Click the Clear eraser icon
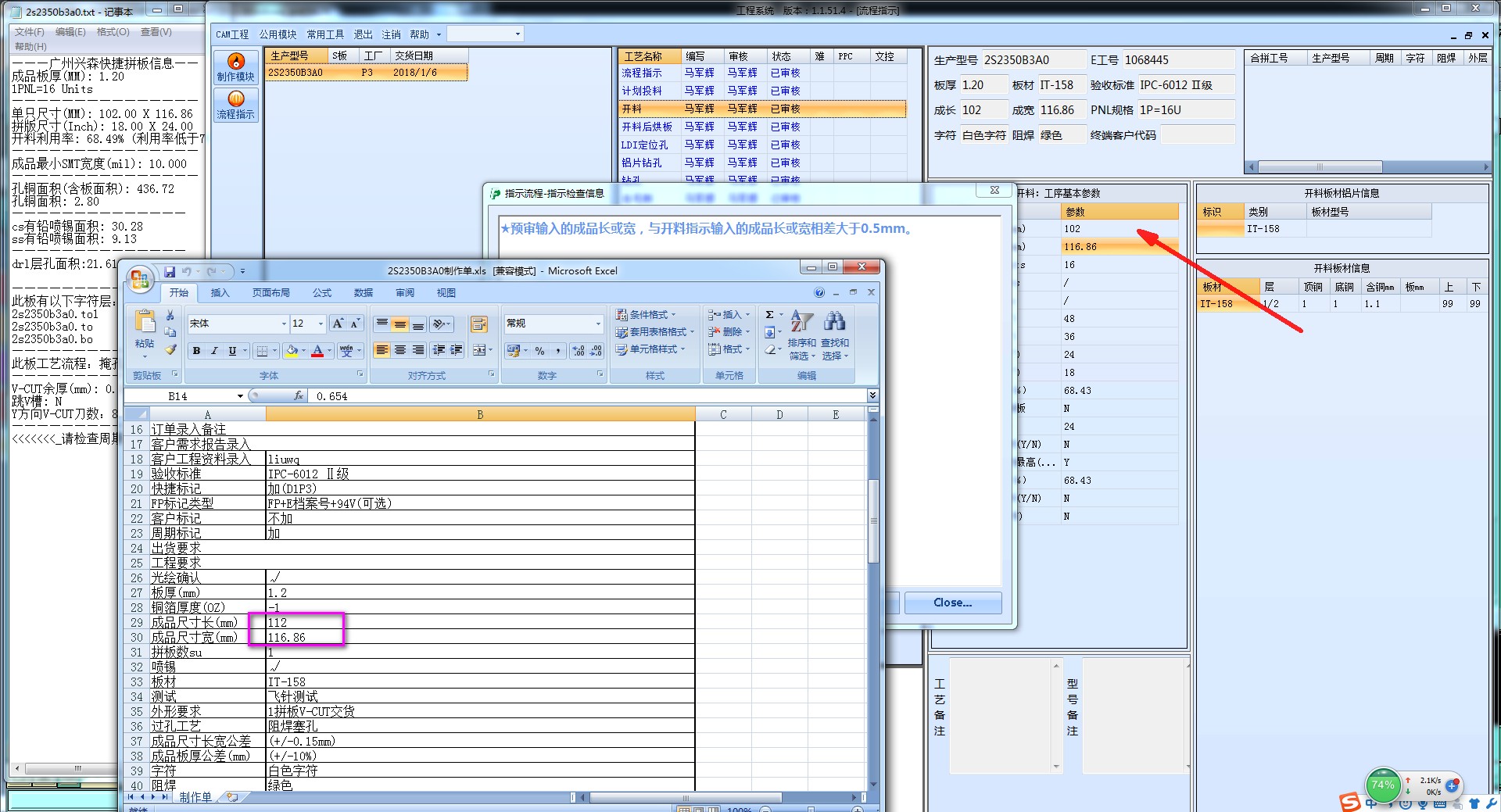The height and width of the screenshot is (812, 1501). pos(769,349)
